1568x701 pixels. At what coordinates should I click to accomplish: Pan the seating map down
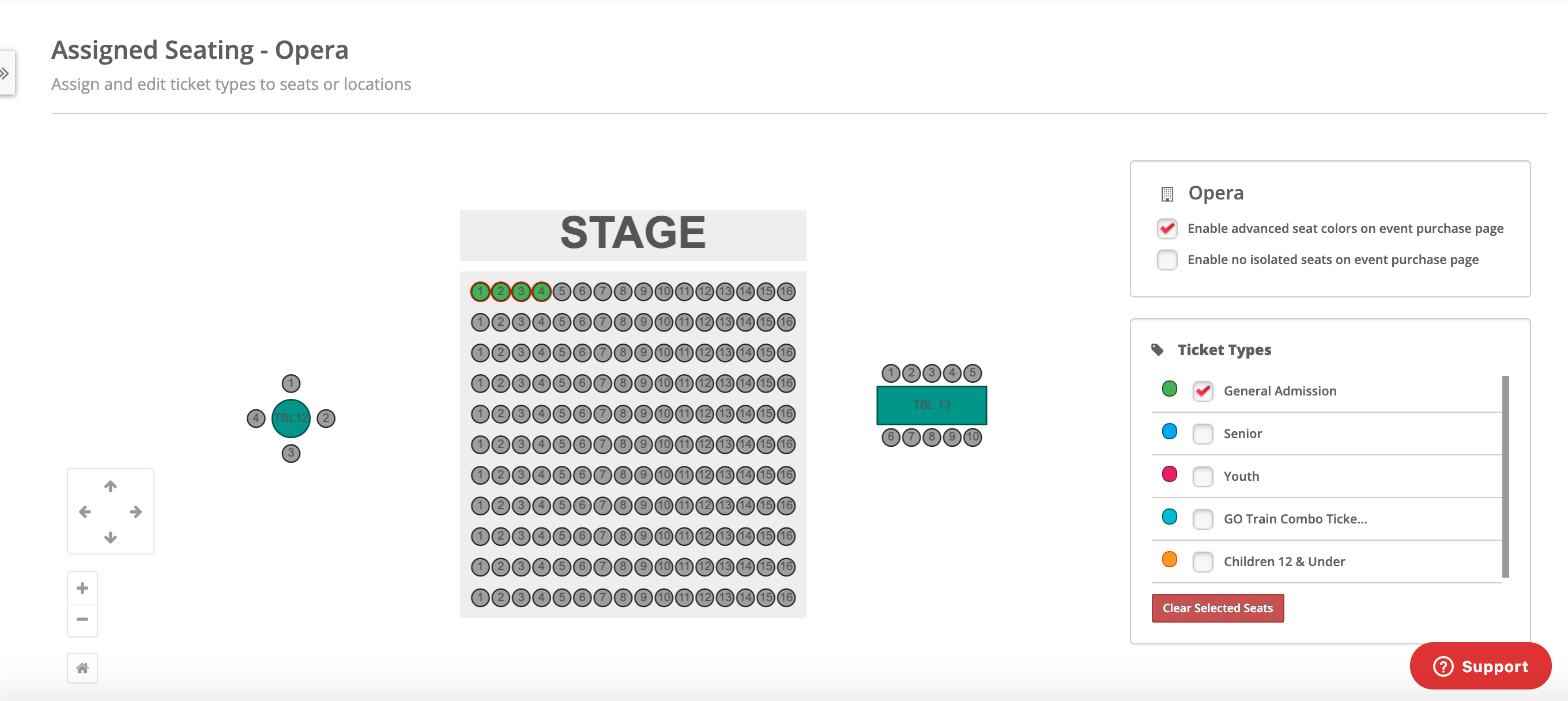(110, 537)
